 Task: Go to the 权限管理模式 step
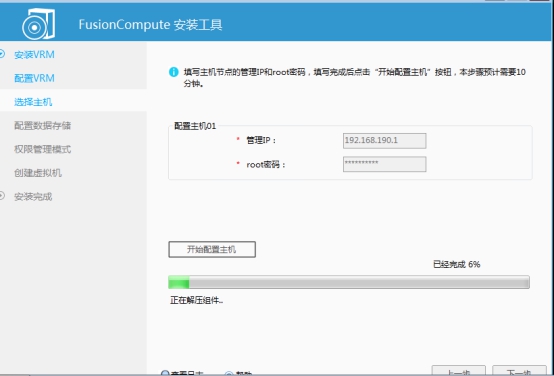(x=42, y=149)
